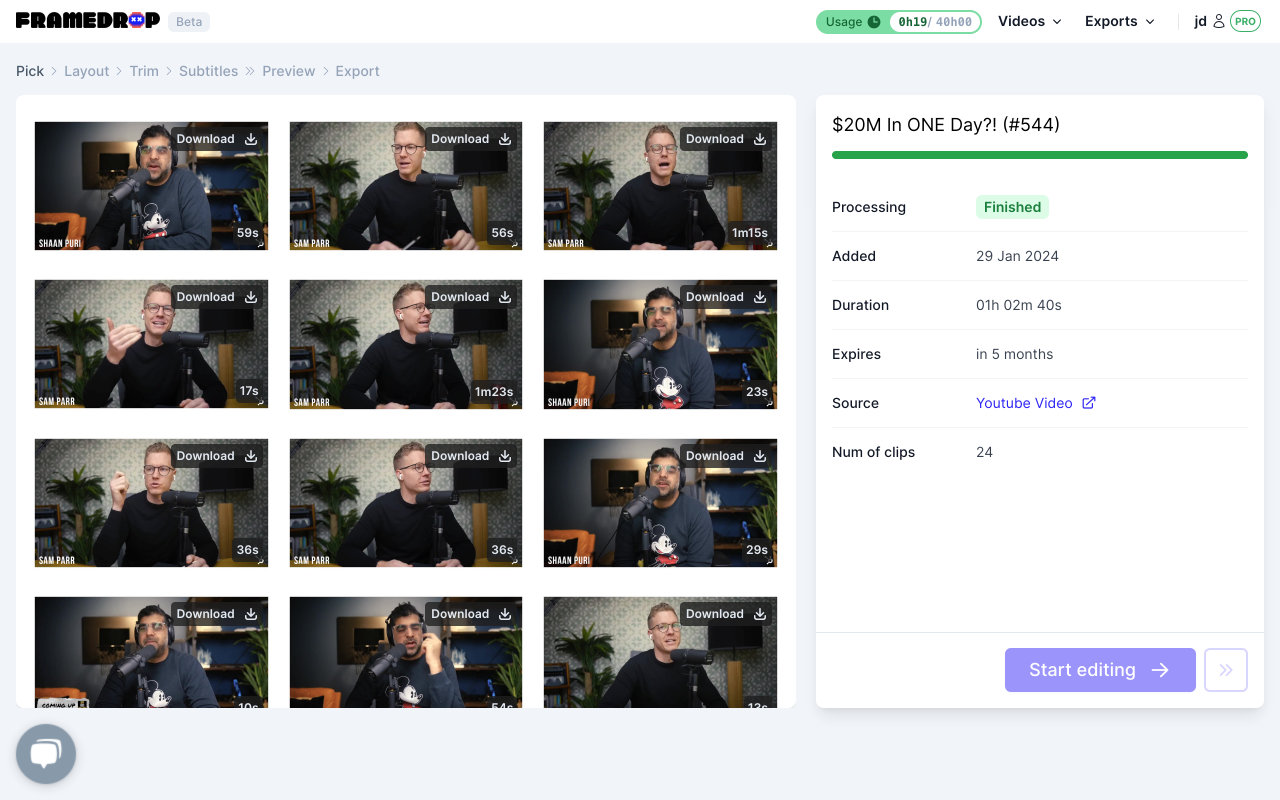The width and height of the screenshot is (1280, 800).
Task: Click the Start editing button
Action: pos(1100,670)
